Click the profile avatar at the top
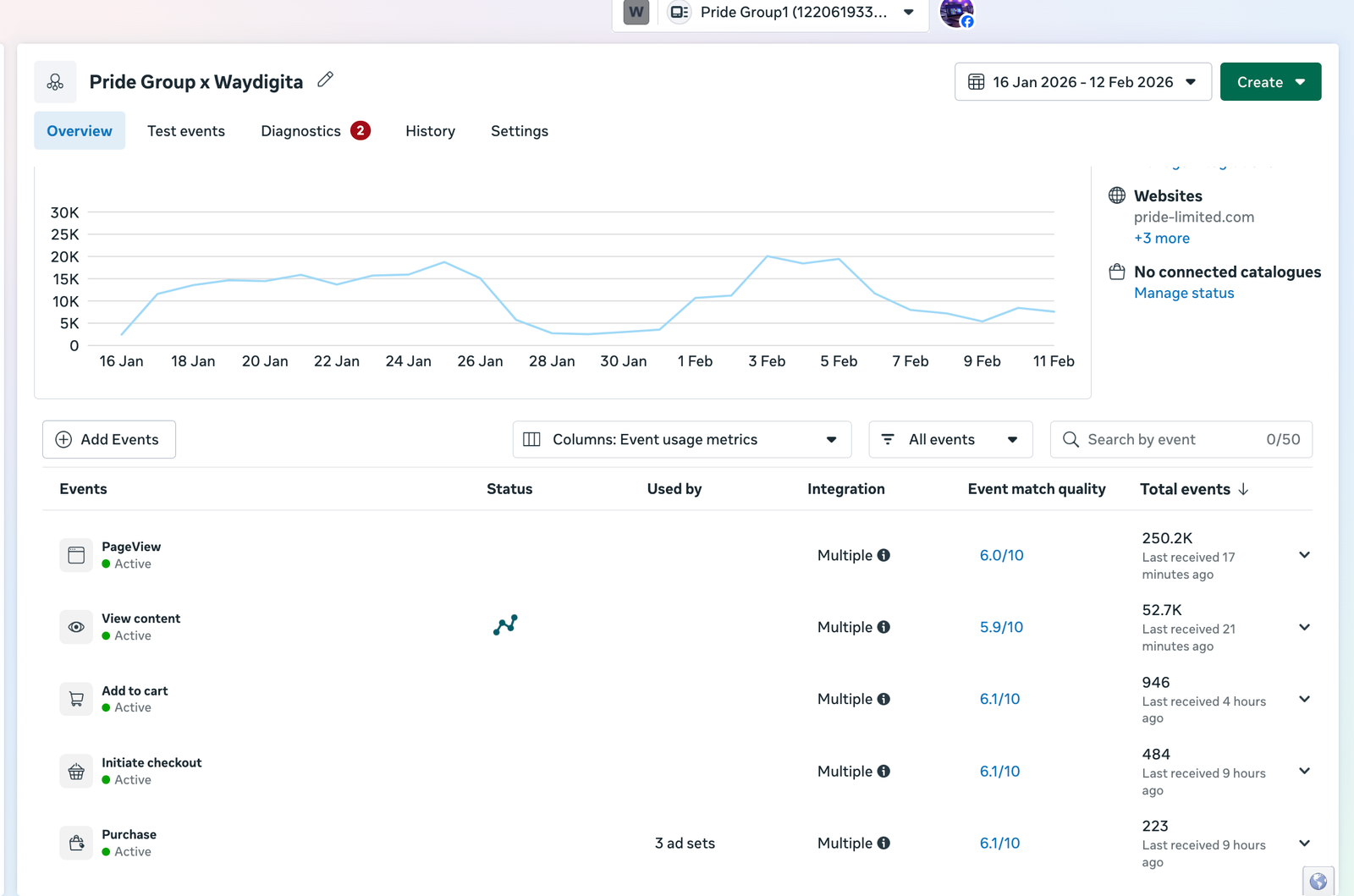The height and width of the screenshot is (896, 1354). [x=956, y=13]
